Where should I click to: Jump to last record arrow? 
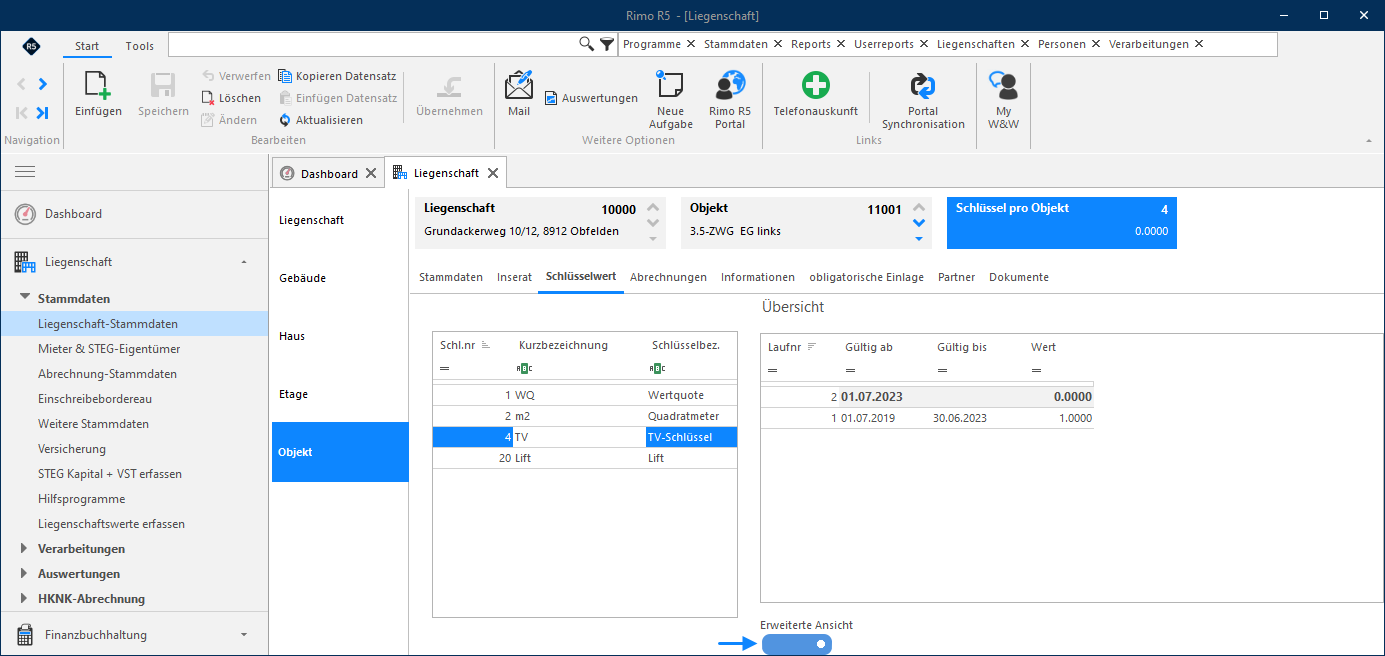(x=43, y=113)
